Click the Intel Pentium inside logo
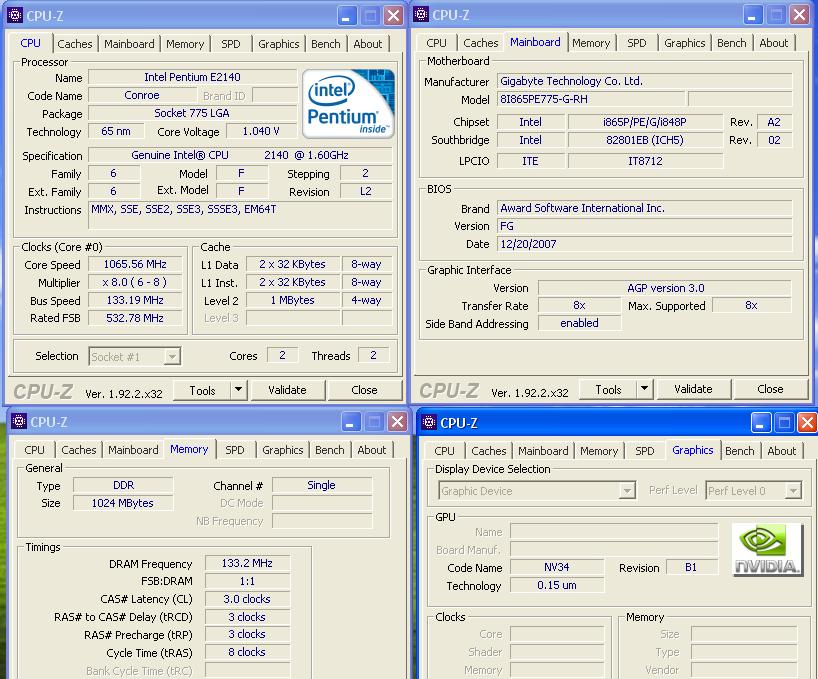The height and width of the screenshot is (679, 818). point(349,104)
